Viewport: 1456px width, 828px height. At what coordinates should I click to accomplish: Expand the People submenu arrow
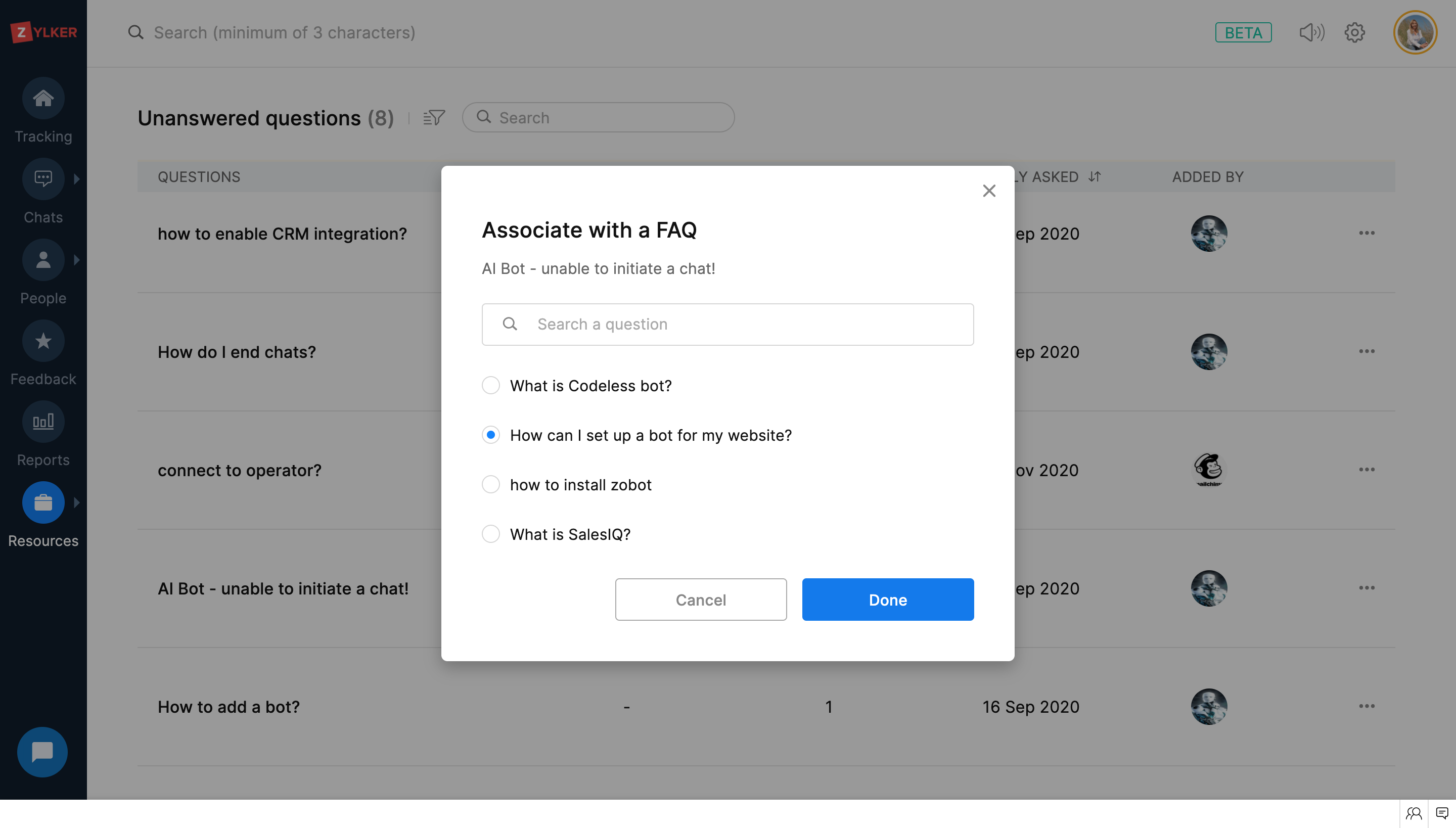click(77, 260)
